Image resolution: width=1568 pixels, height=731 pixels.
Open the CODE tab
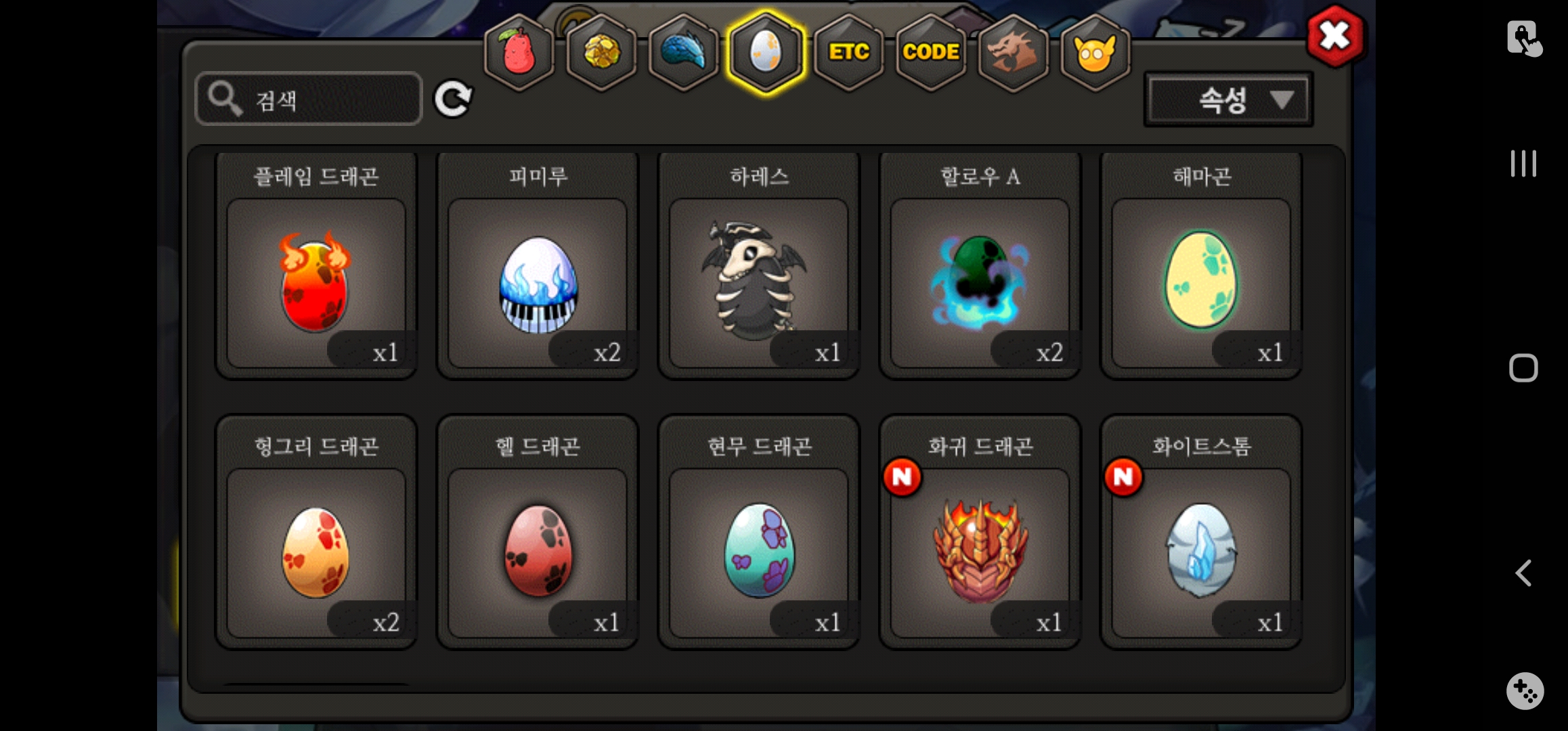click(931, 51)
